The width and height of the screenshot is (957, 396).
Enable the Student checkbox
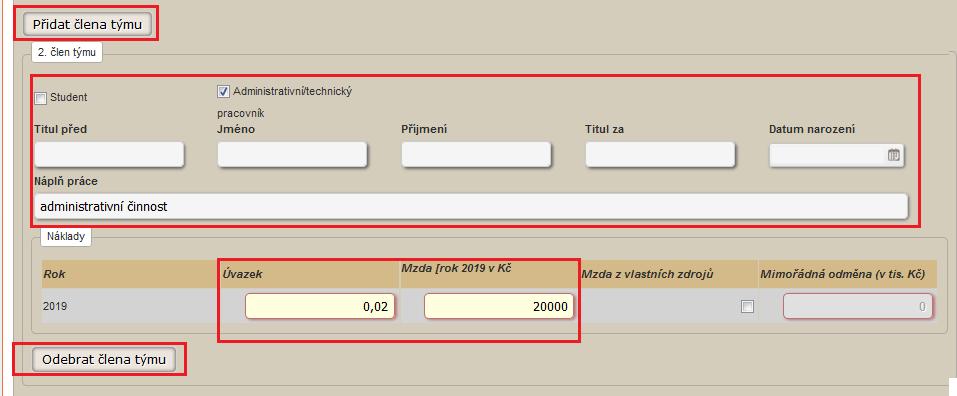[41, 98]
